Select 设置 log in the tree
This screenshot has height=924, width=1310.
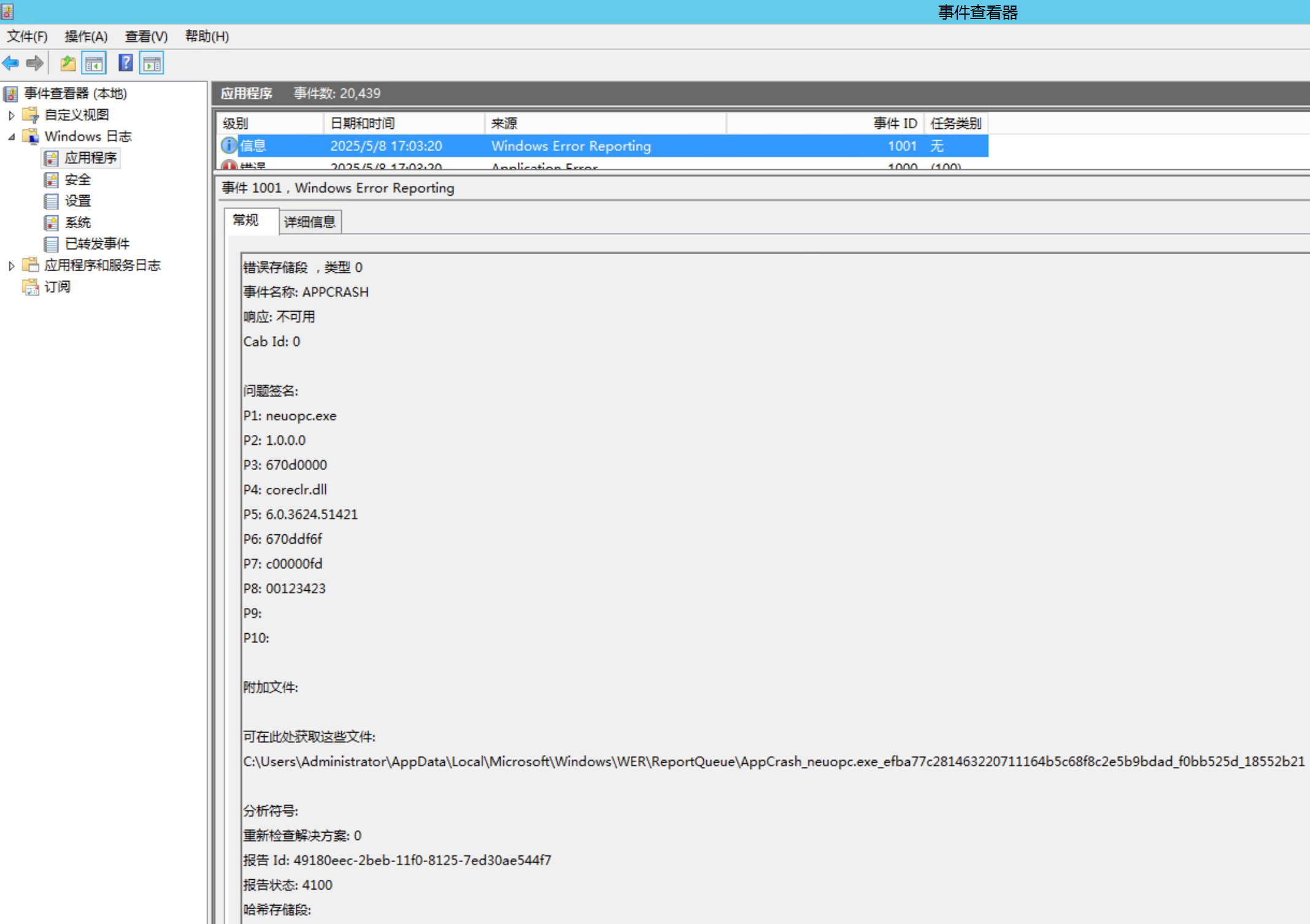coord(78,201)
